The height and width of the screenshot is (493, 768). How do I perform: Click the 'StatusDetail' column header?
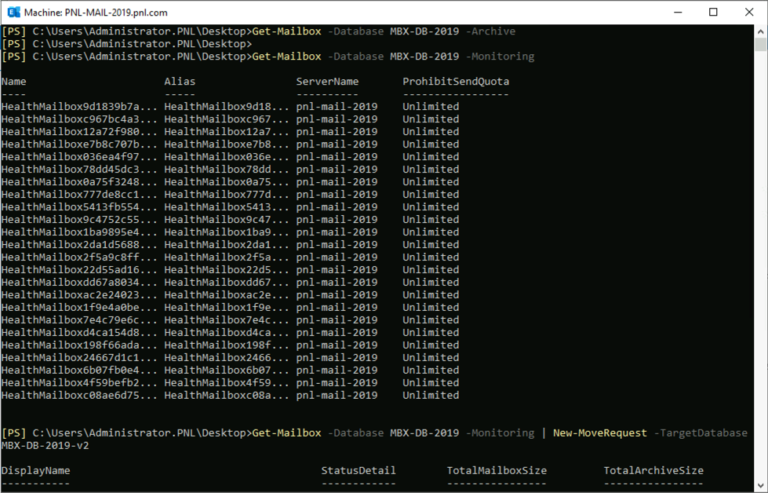coord(358,470)
